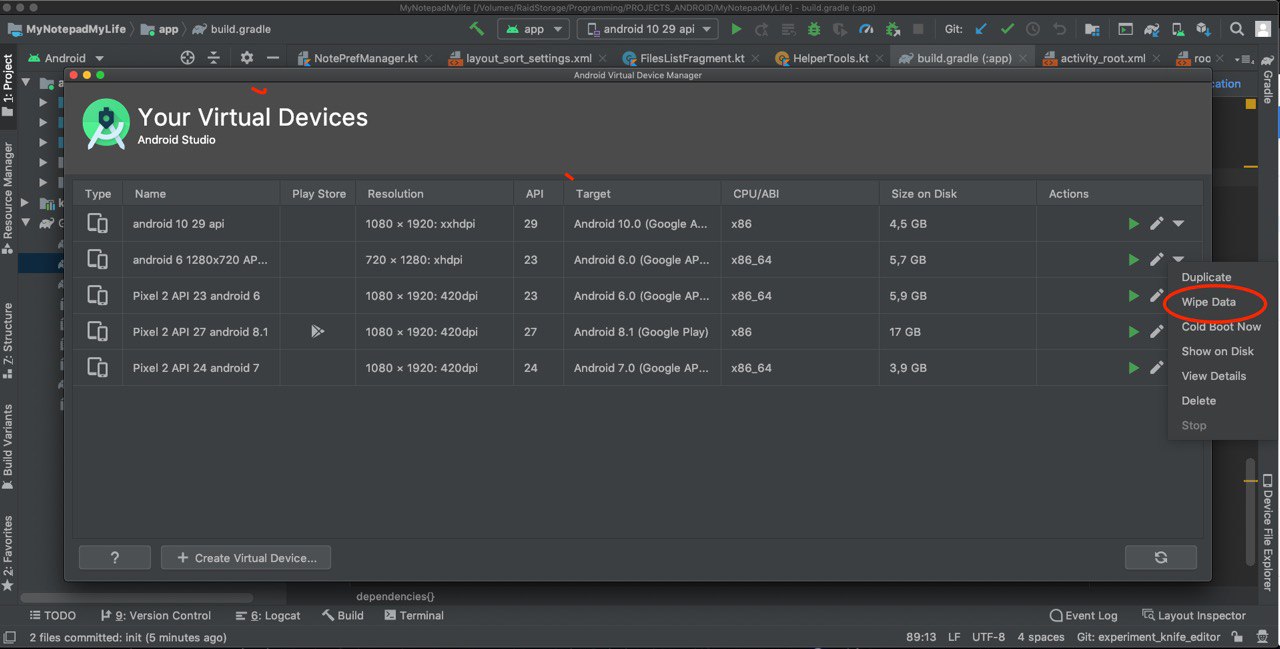The image size is (1280, 649).
Task: Click the Git Show History clock icon
Action: pyautogui.click(x=1033, y=29)
